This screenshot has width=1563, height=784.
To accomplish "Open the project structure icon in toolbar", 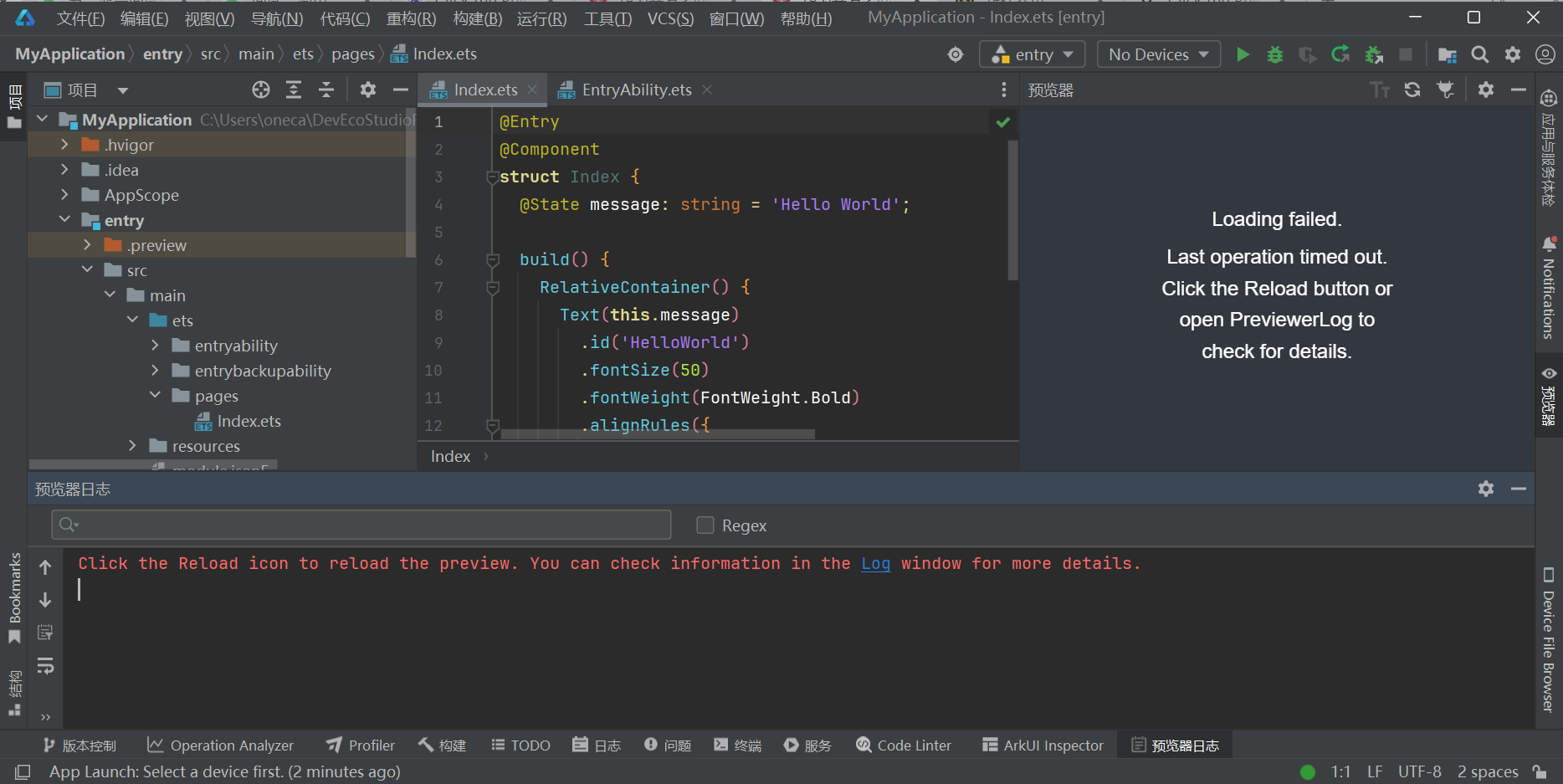I will click(x=1447, y=54).
